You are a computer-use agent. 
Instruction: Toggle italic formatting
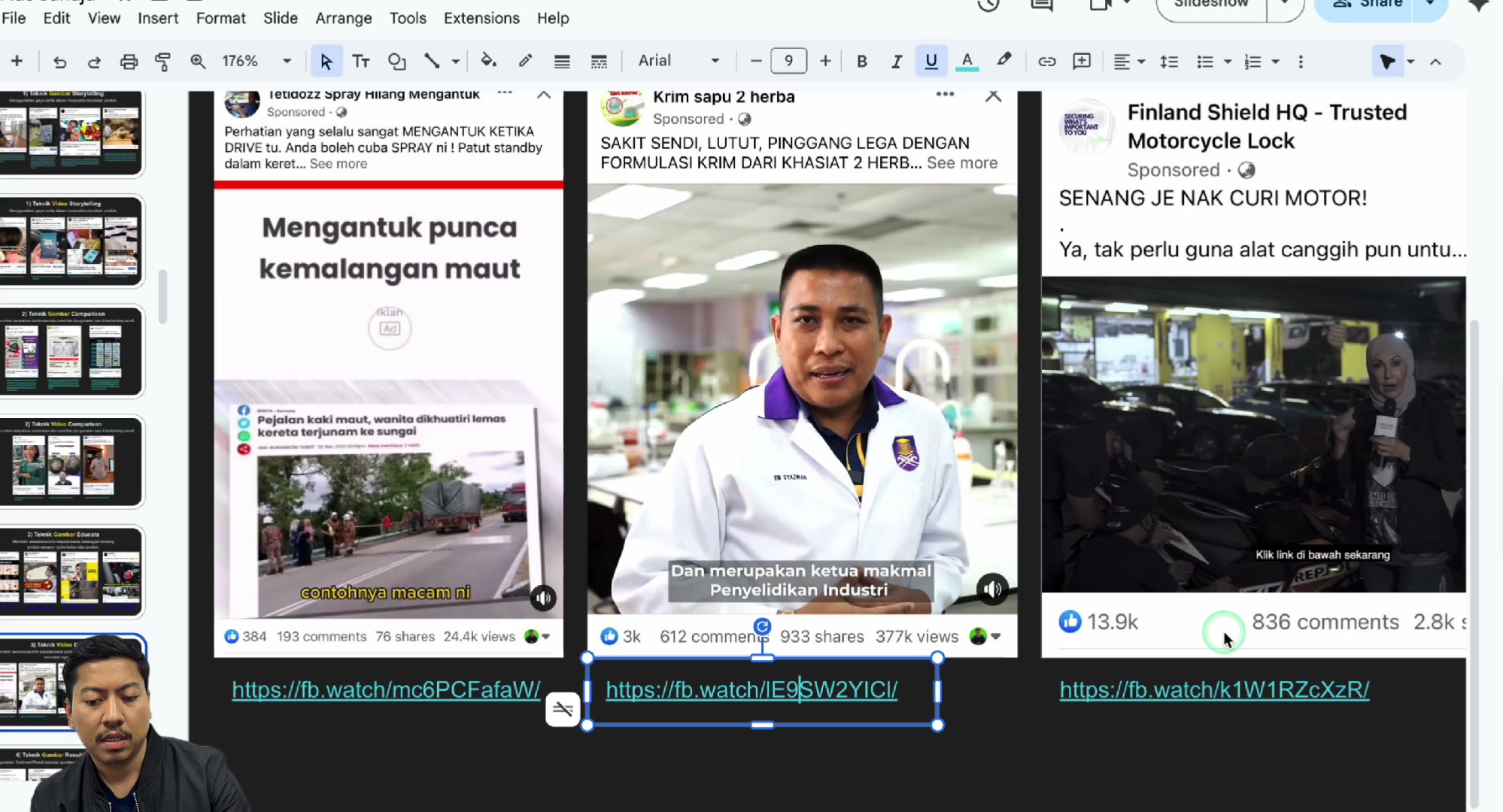896,62
